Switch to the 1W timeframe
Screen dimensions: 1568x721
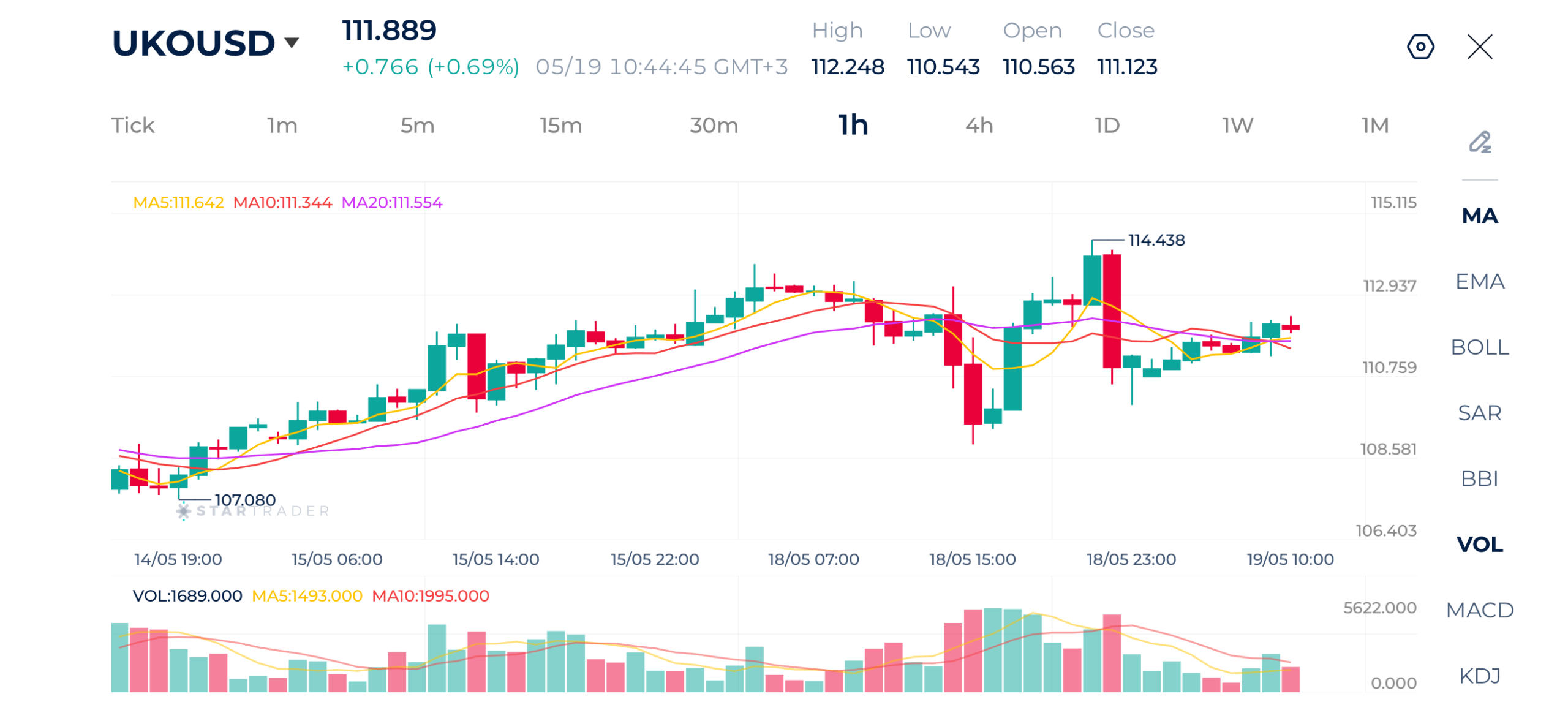point(1237,125)
